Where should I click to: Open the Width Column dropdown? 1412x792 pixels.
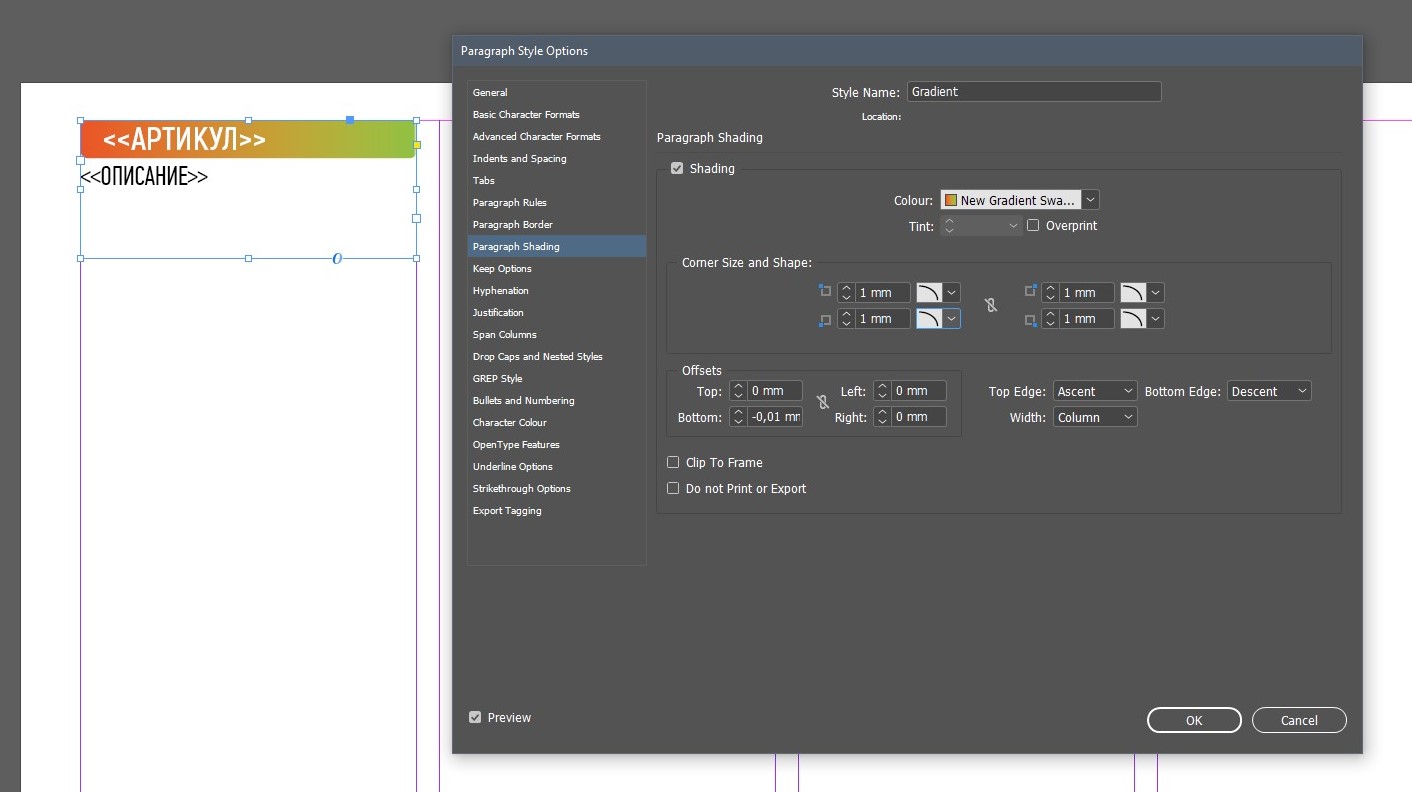[x=1095, y=417]
